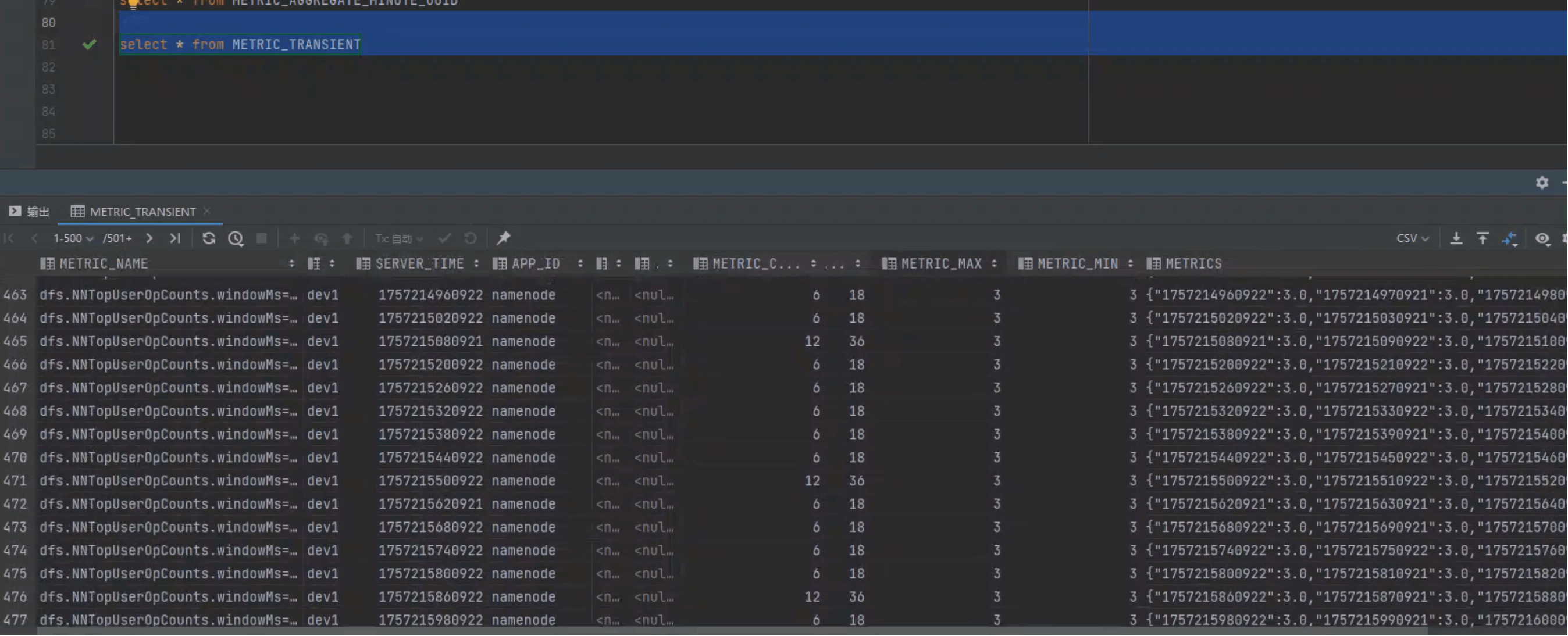Click the METRICS JSON cell in row 464

(x=1356, y=319)
